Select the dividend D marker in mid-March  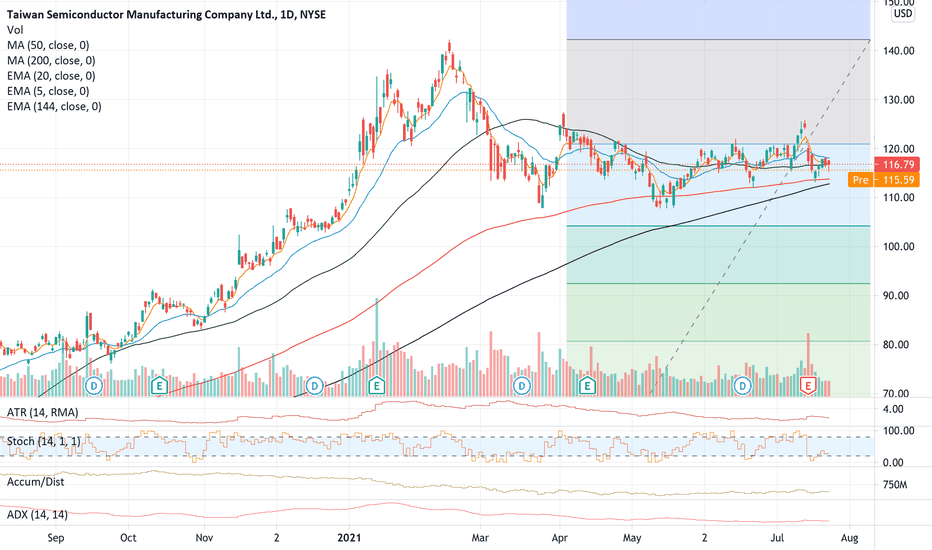pos(521,386)
